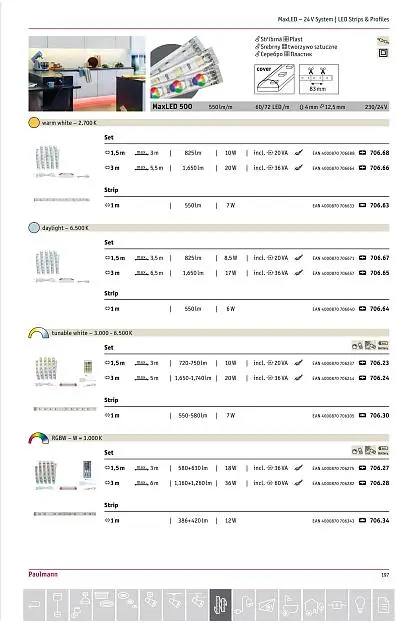Click the cover profile diagram icon
396x623 pixels.
point(274,79)
